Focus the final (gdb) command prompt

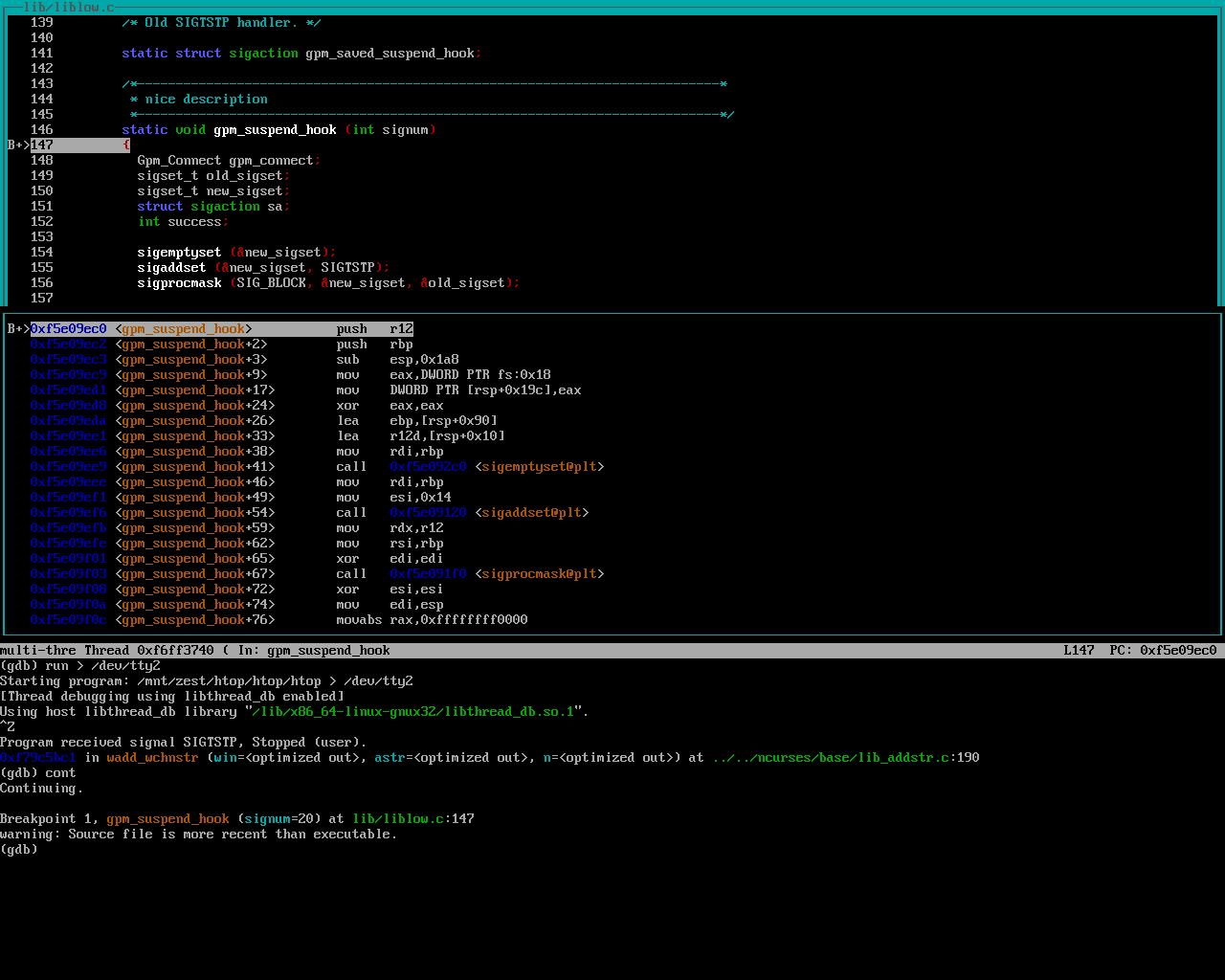click(x=19, y=850)
